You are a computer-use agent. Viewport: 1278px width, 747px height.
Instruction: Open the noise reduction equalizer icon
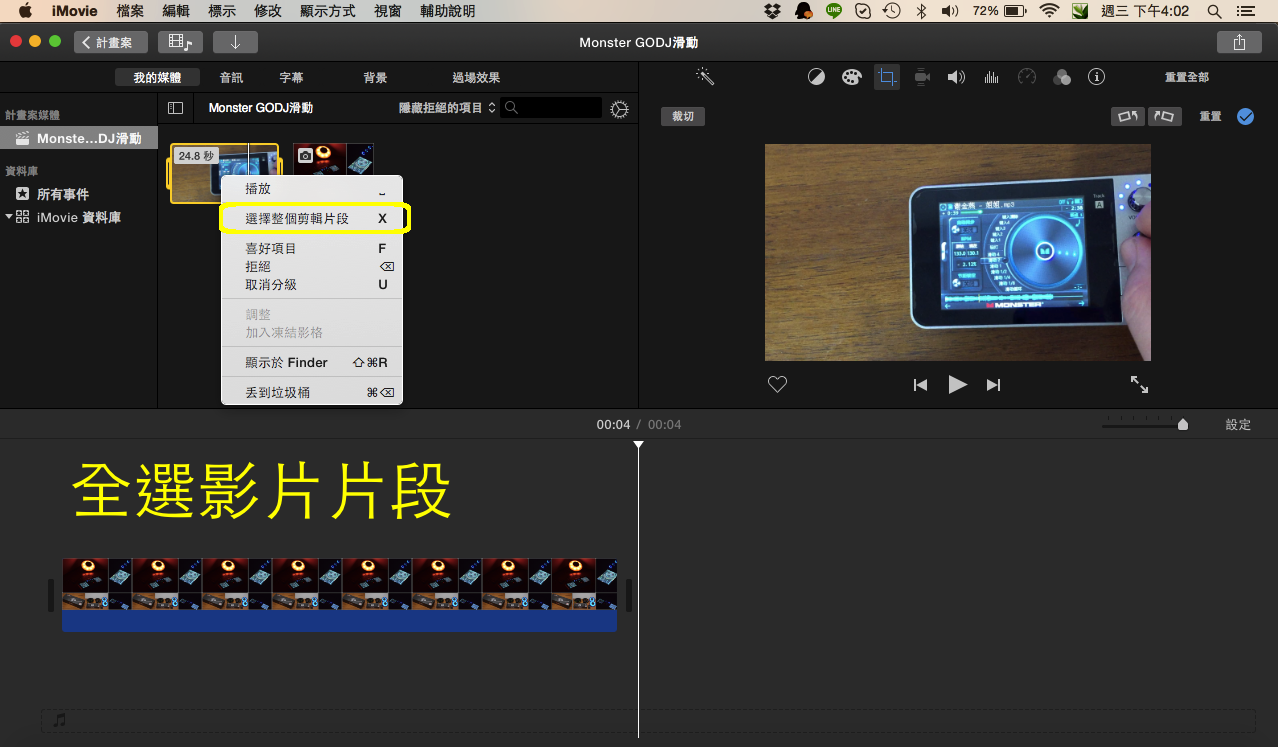(x=992, y=77)
